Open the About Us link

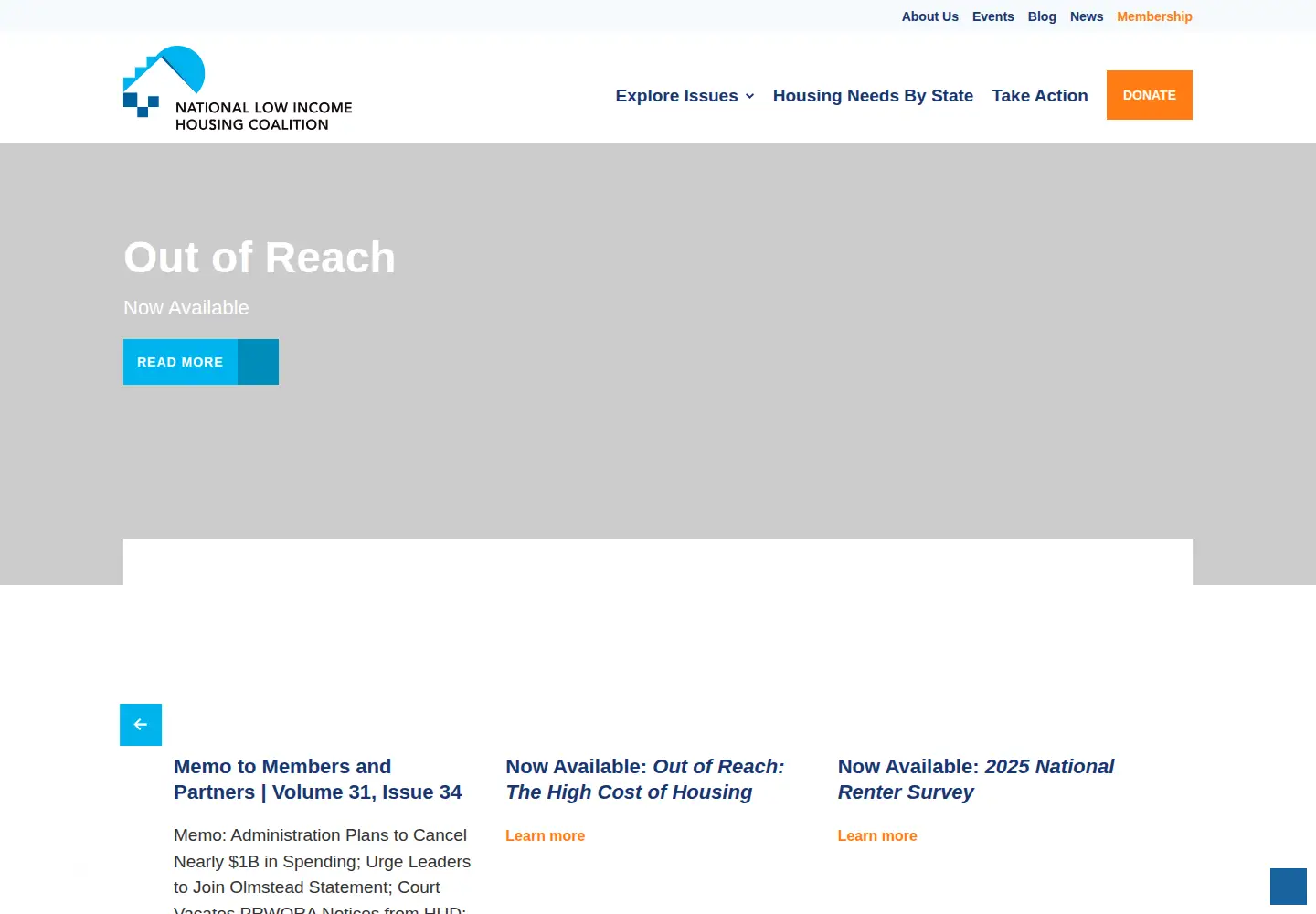[930, 16]
